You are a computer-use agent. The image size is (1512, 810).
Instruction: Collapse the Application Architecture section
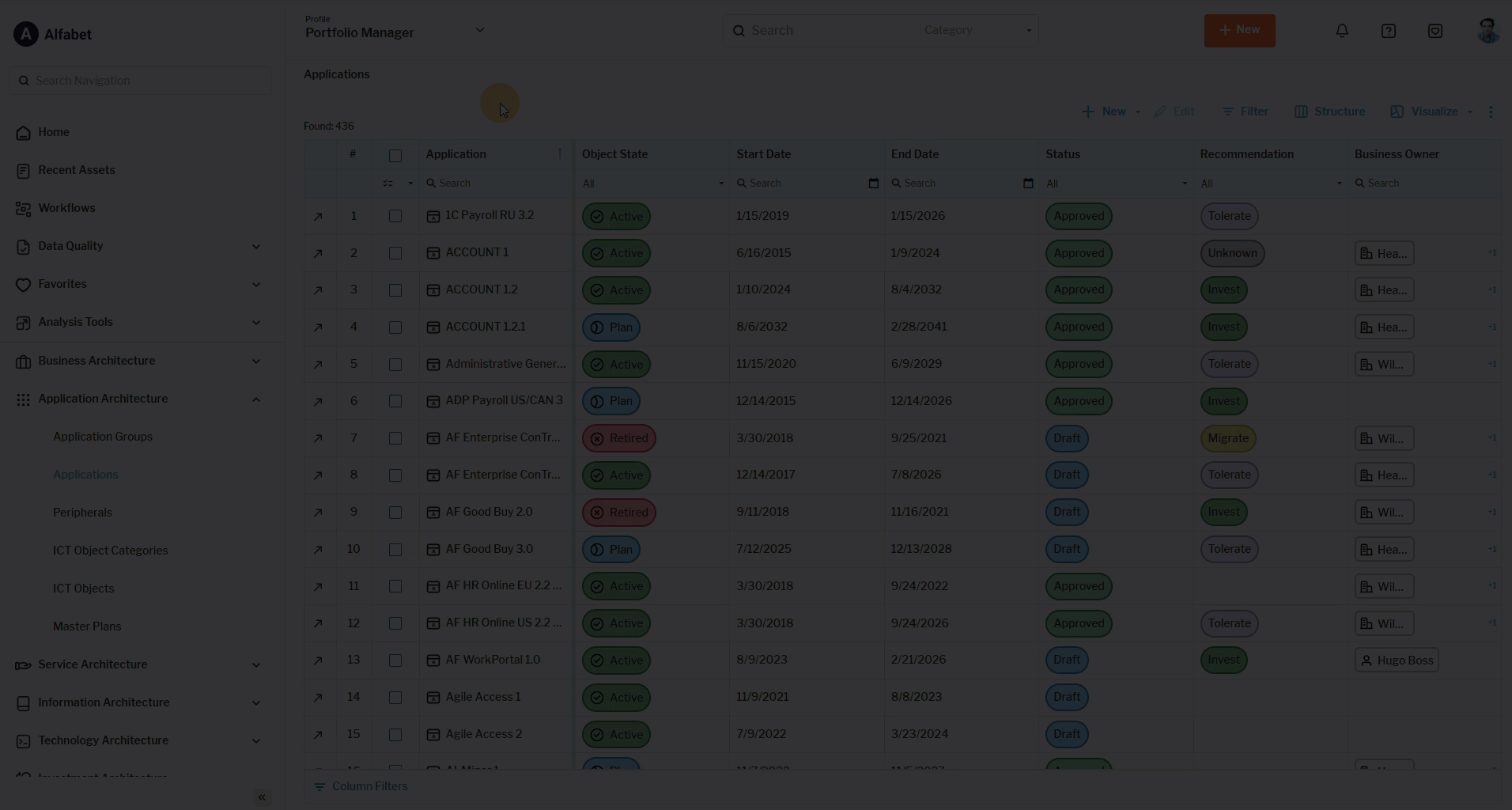(255, 399)
